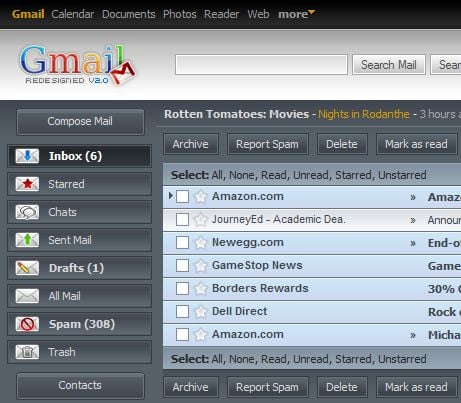Select None in the bottom Select row
The width and height of the screenshot is (461, 403).
[243, 359]
